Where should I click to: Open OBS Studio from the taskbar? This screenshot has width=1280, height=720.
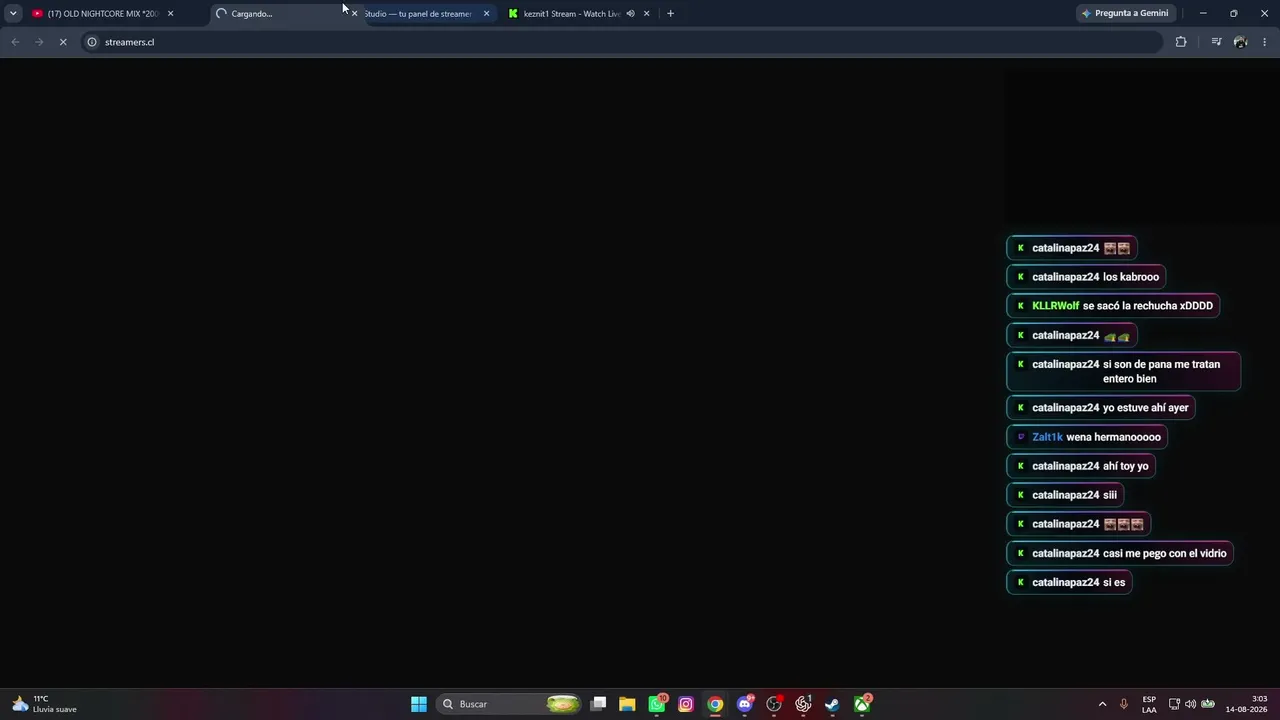(774, 704)
